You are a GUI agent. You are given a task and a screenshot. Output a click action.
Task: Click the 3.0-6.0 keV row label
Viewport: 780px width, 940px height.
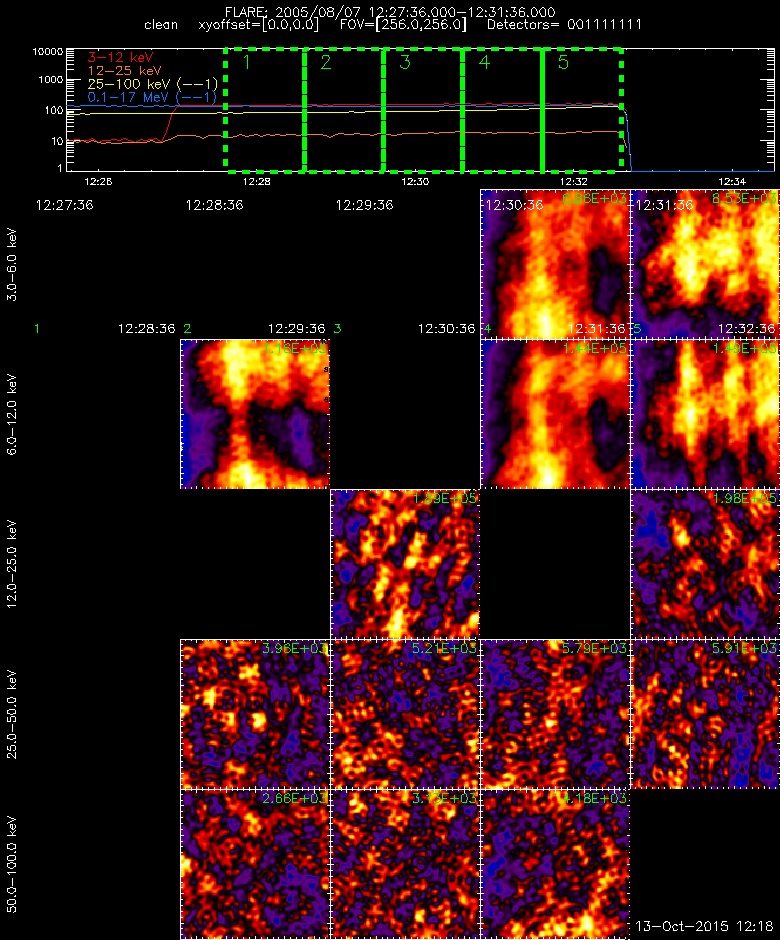coord(13,264)
